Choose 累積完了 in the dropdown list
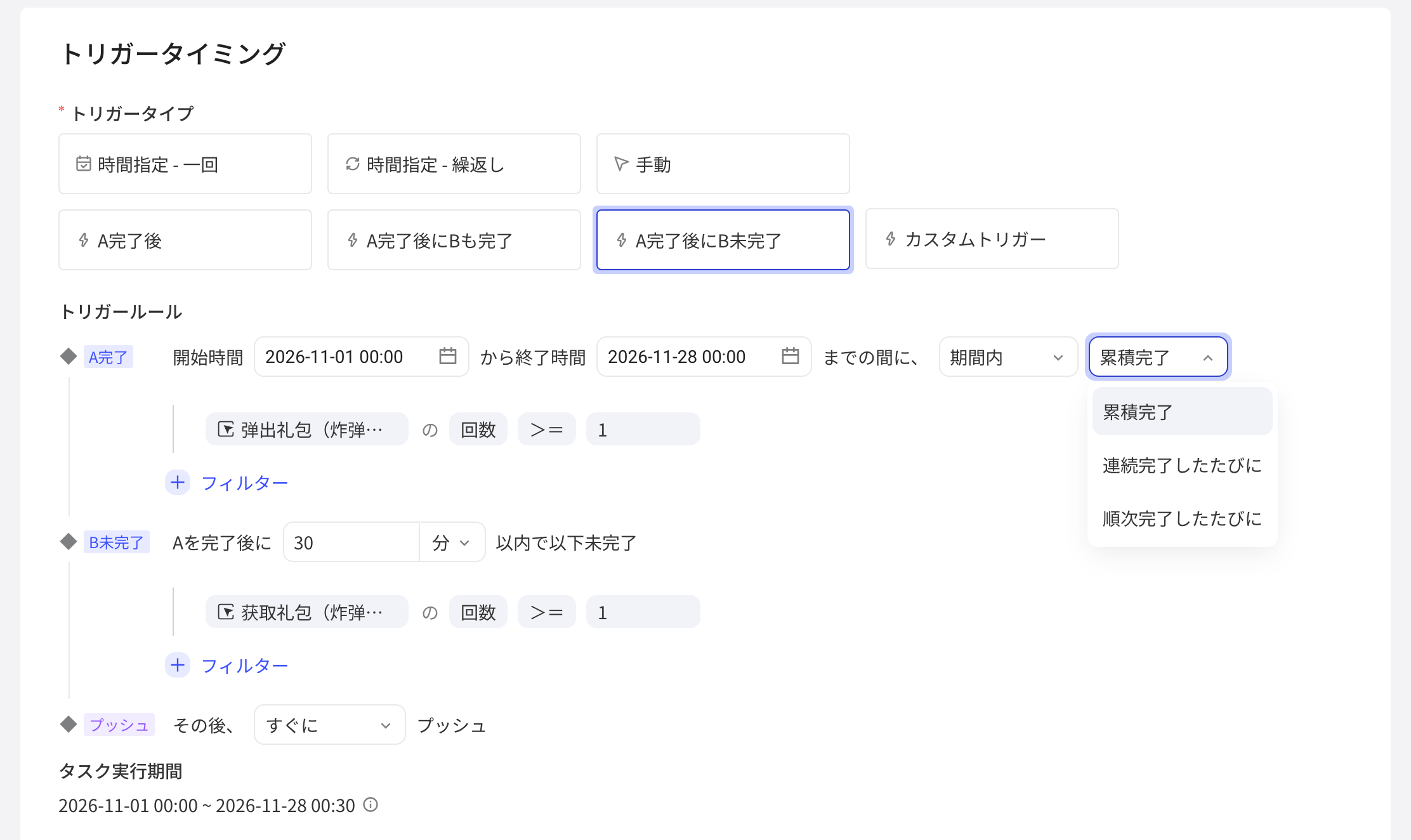This screenshot has height=840, width=1411. (x=1183, y=412)
